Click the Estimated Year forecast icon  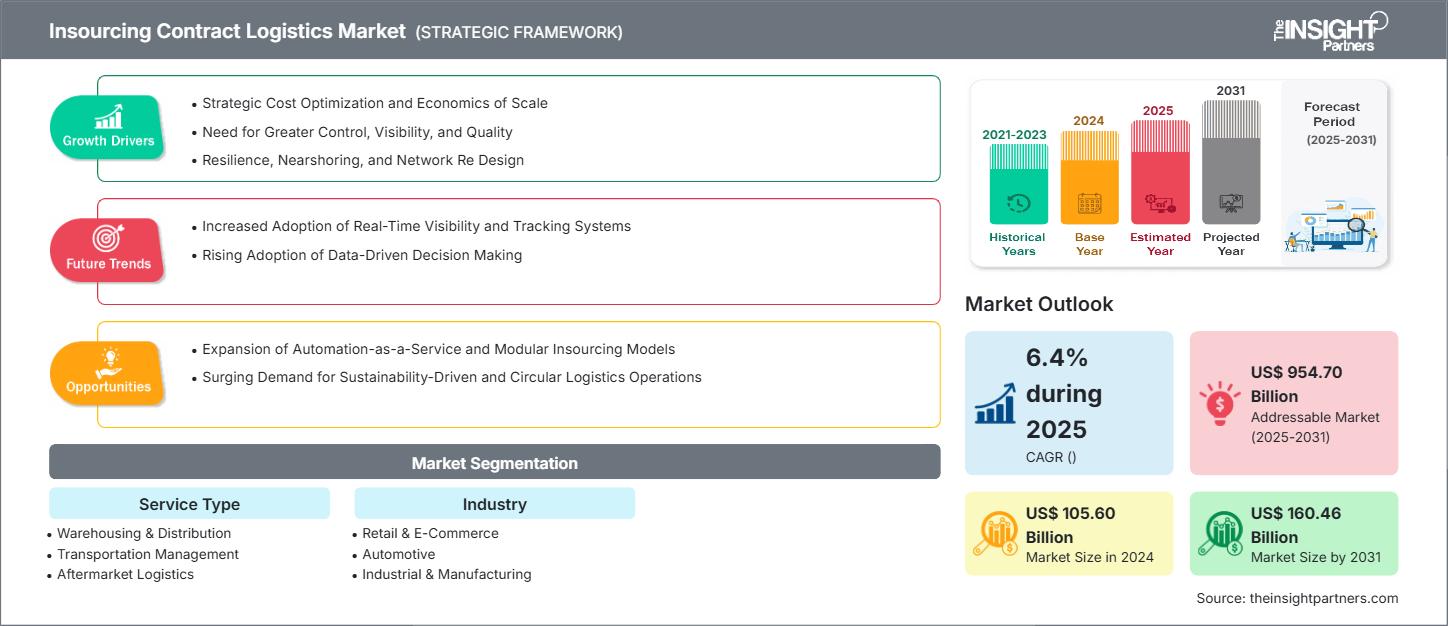click(1160, 205)
